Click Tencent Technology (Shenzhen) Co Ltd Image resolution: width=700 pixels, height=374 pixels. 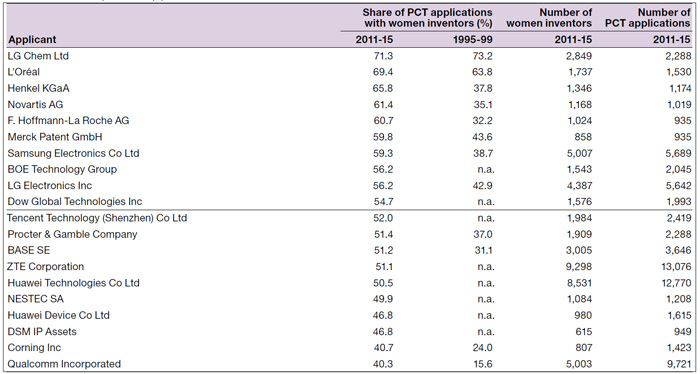pos(97,218)
